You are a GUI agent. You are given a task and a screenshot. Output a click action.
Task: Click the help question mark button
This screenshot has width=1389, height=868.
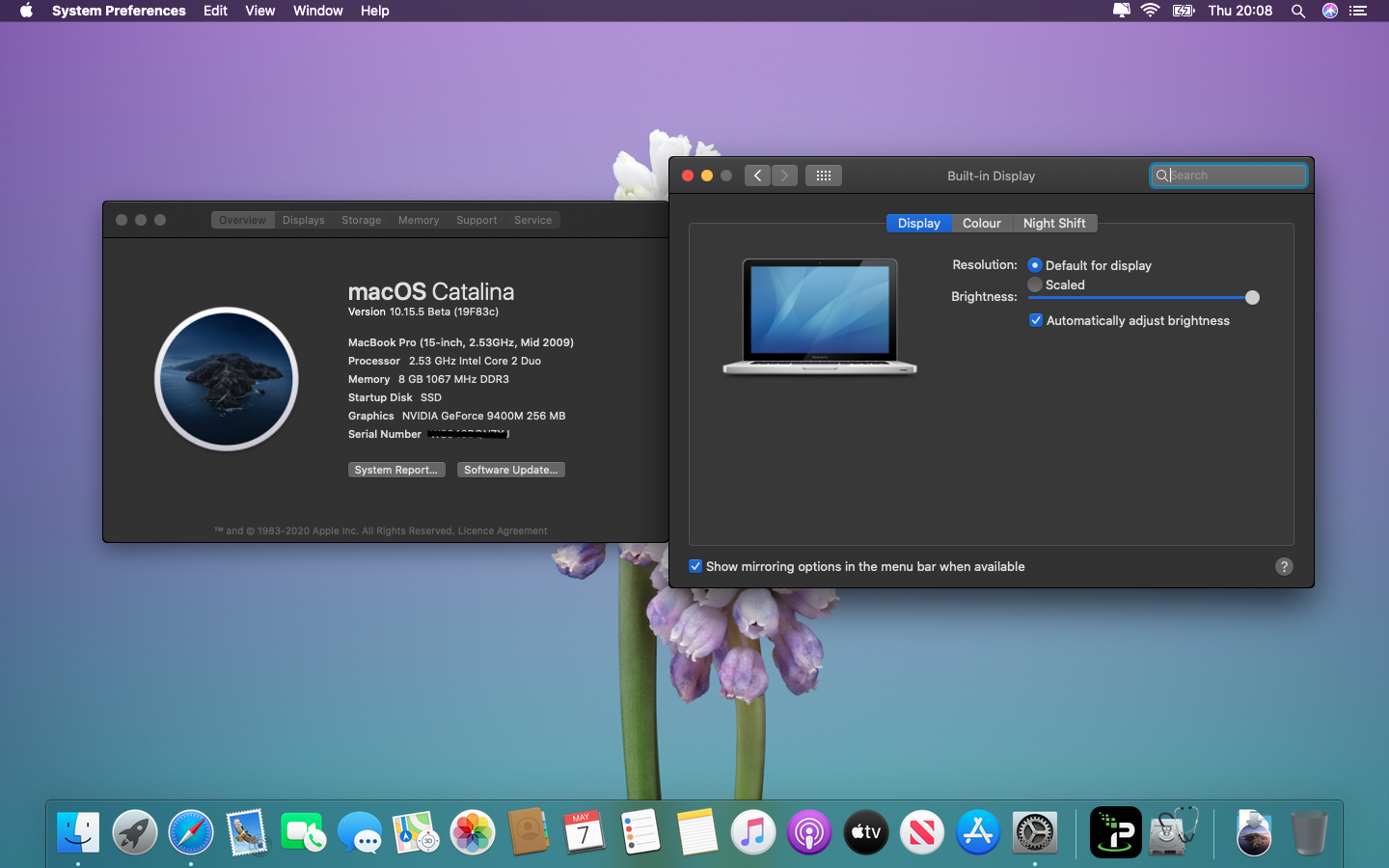point(1284,566)
